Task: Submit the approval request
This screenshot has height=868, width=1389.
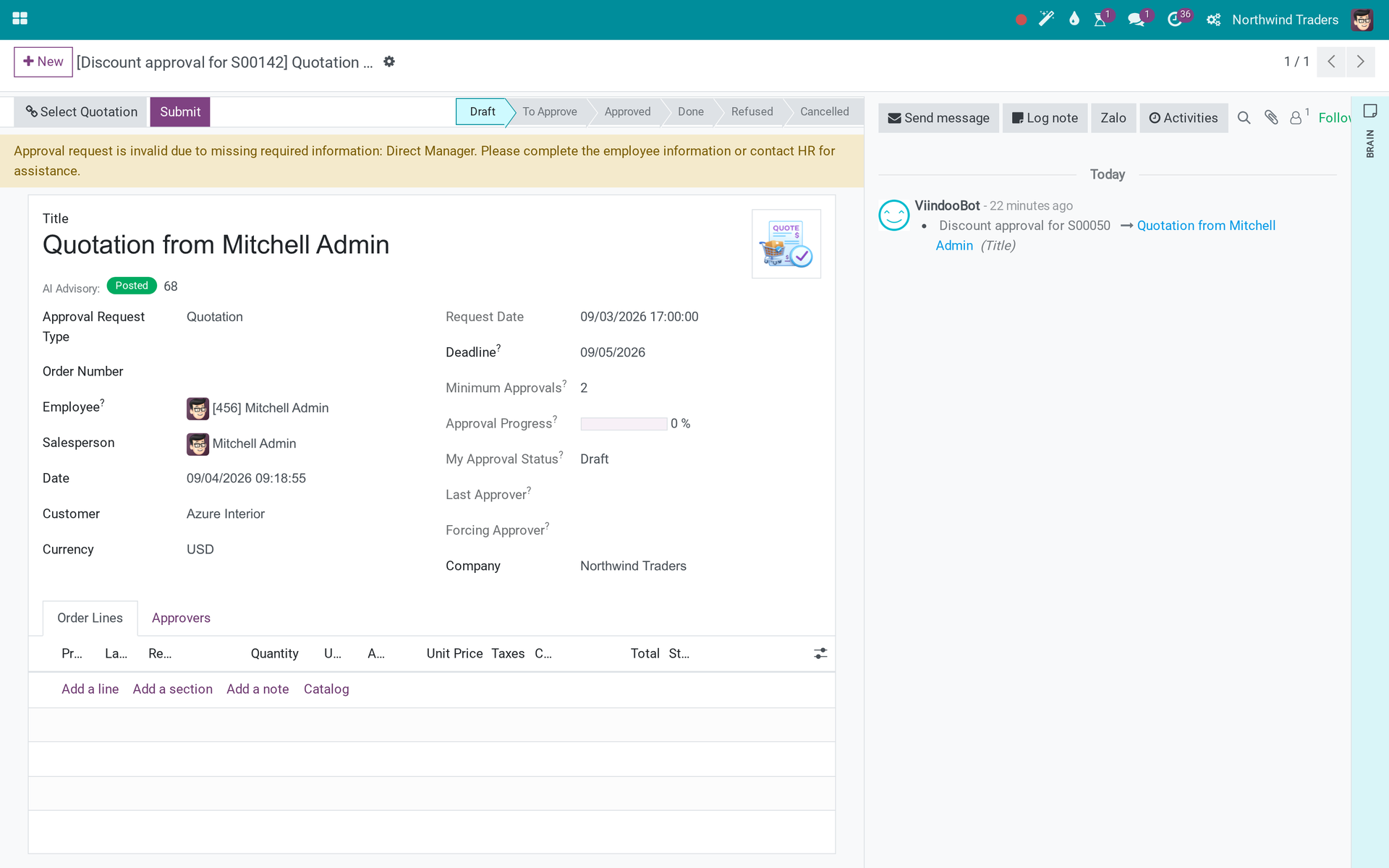Action: (x=180, y=112)
